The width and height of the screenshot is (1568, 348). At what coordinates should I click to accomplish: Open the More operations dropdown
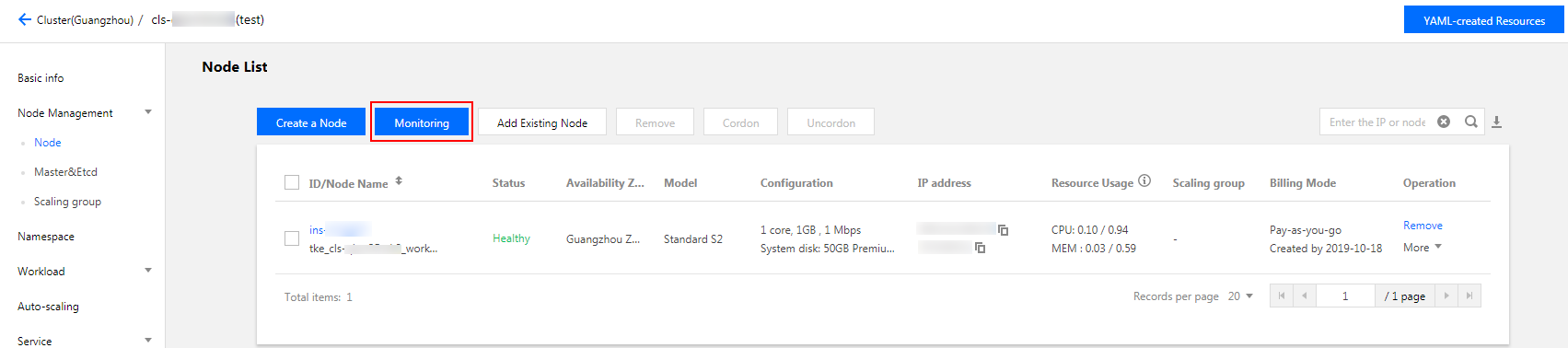[1423, 248]
